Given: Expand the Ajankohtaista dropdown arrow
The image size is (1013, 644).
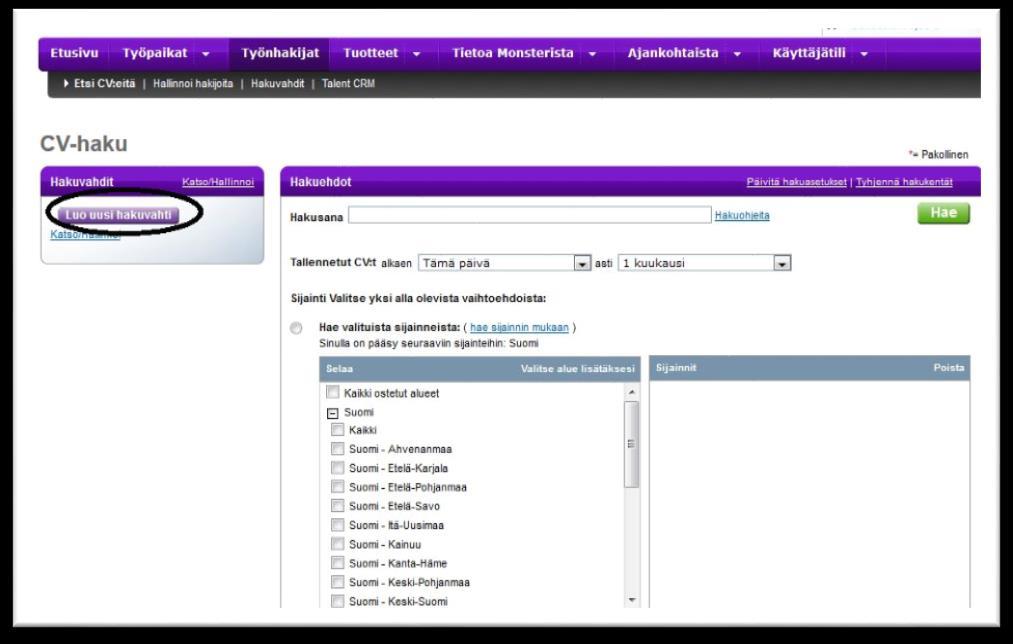Looking at the screenshot, I should (737, 54).
